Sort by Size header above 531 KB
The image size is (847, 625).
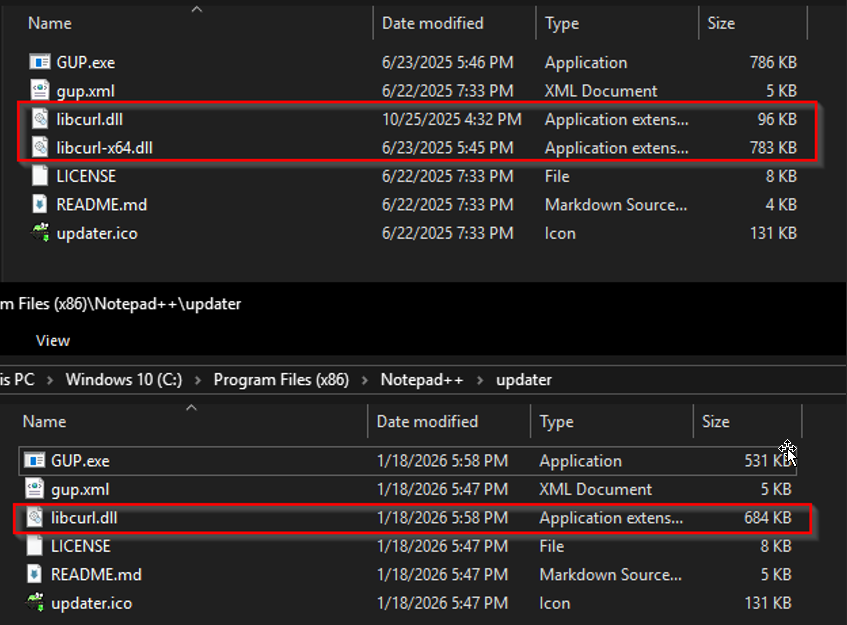coord(716,422)
